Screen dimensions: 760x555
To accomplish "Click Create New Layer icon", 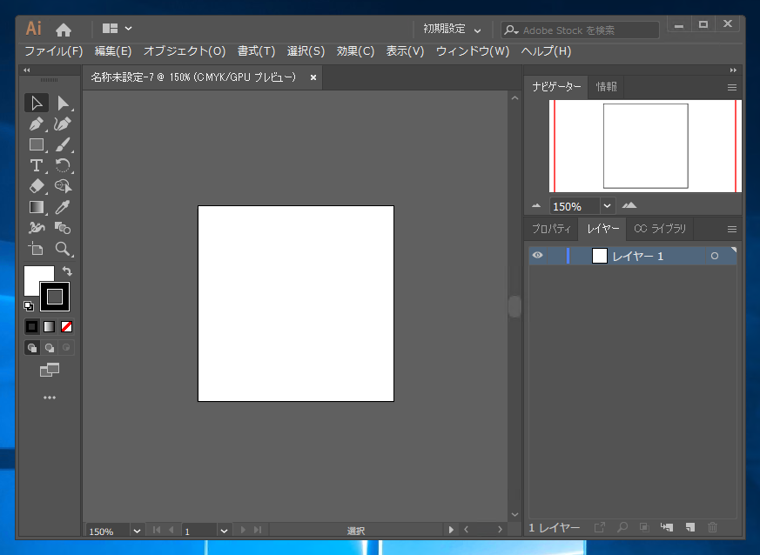I will [690, 527].
